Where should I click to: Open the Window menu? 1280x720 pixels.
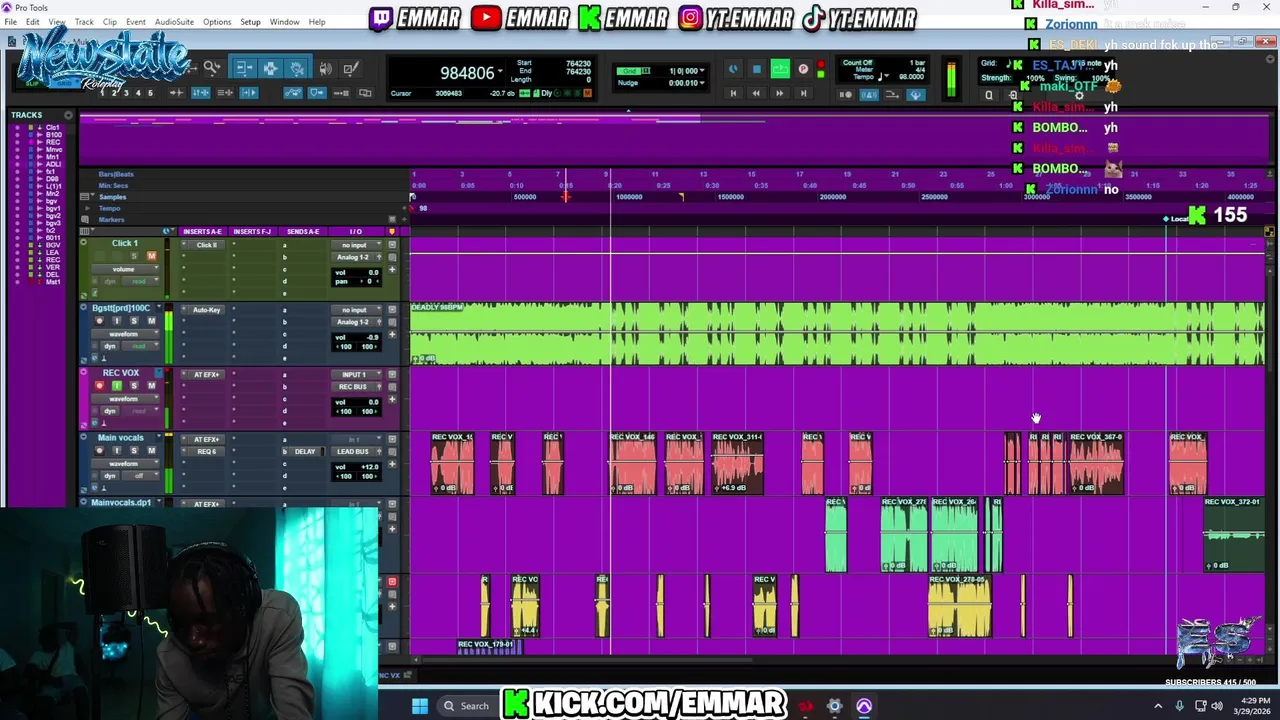click(284, 22)
